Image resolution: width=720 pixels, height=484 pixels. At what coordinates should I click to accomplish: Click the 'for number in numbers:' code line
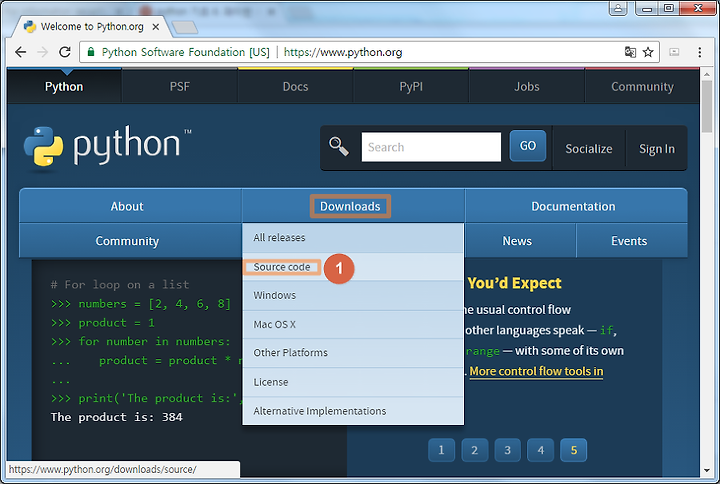click(141, 341)
